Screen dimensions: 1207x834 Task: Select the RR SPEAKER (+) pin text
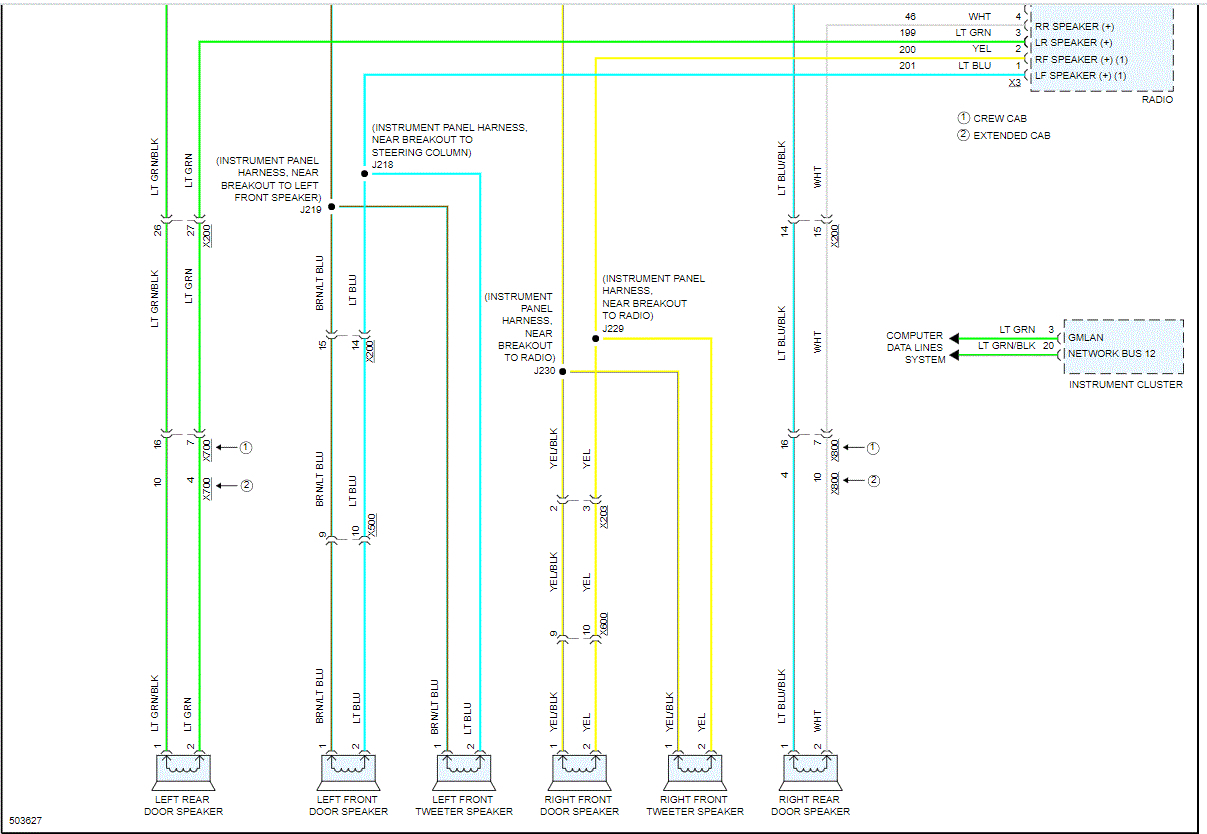pyautogui.click(x=1075, y=26)
